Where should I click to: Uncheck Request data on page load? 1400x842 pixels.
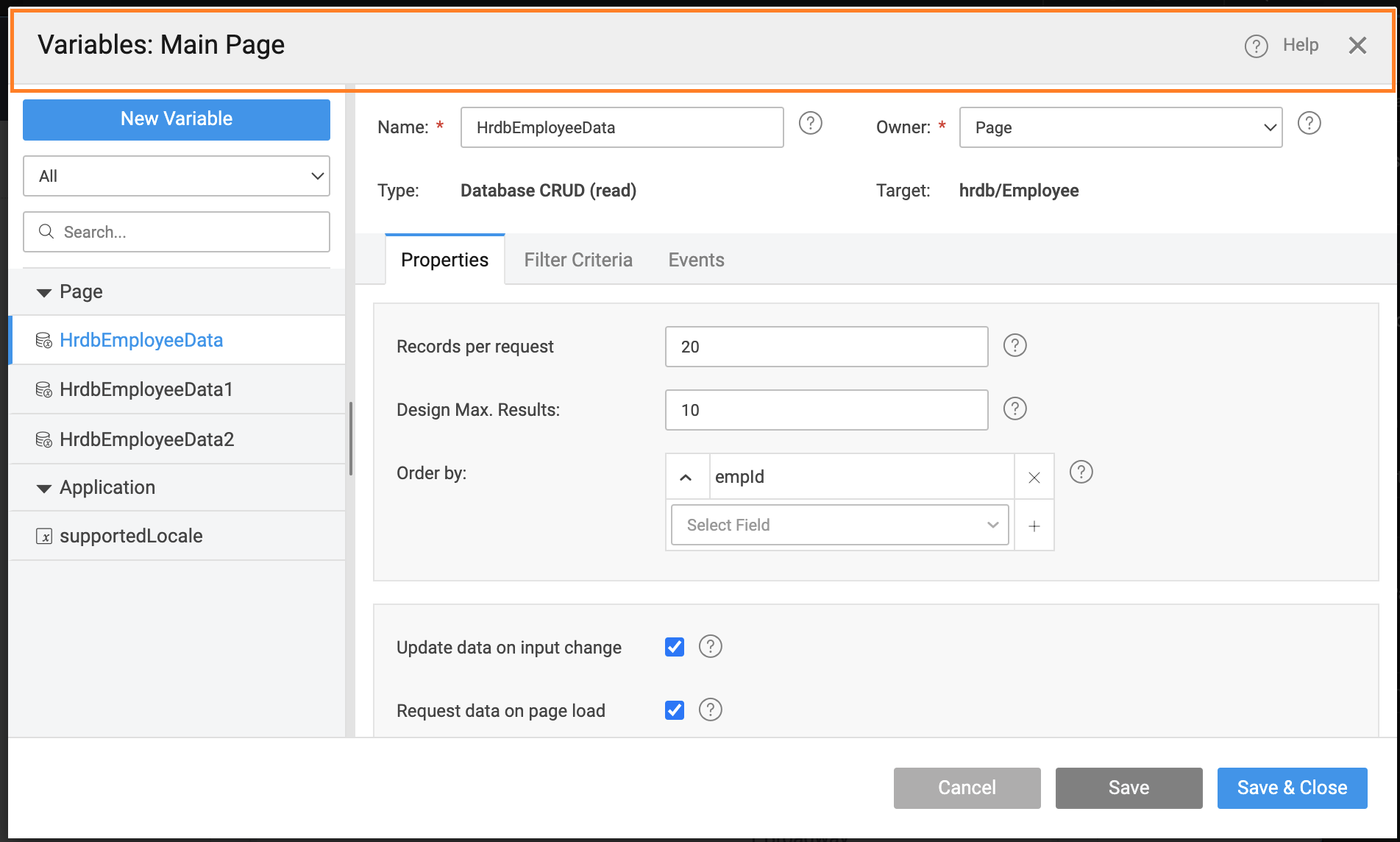[674, 710]
